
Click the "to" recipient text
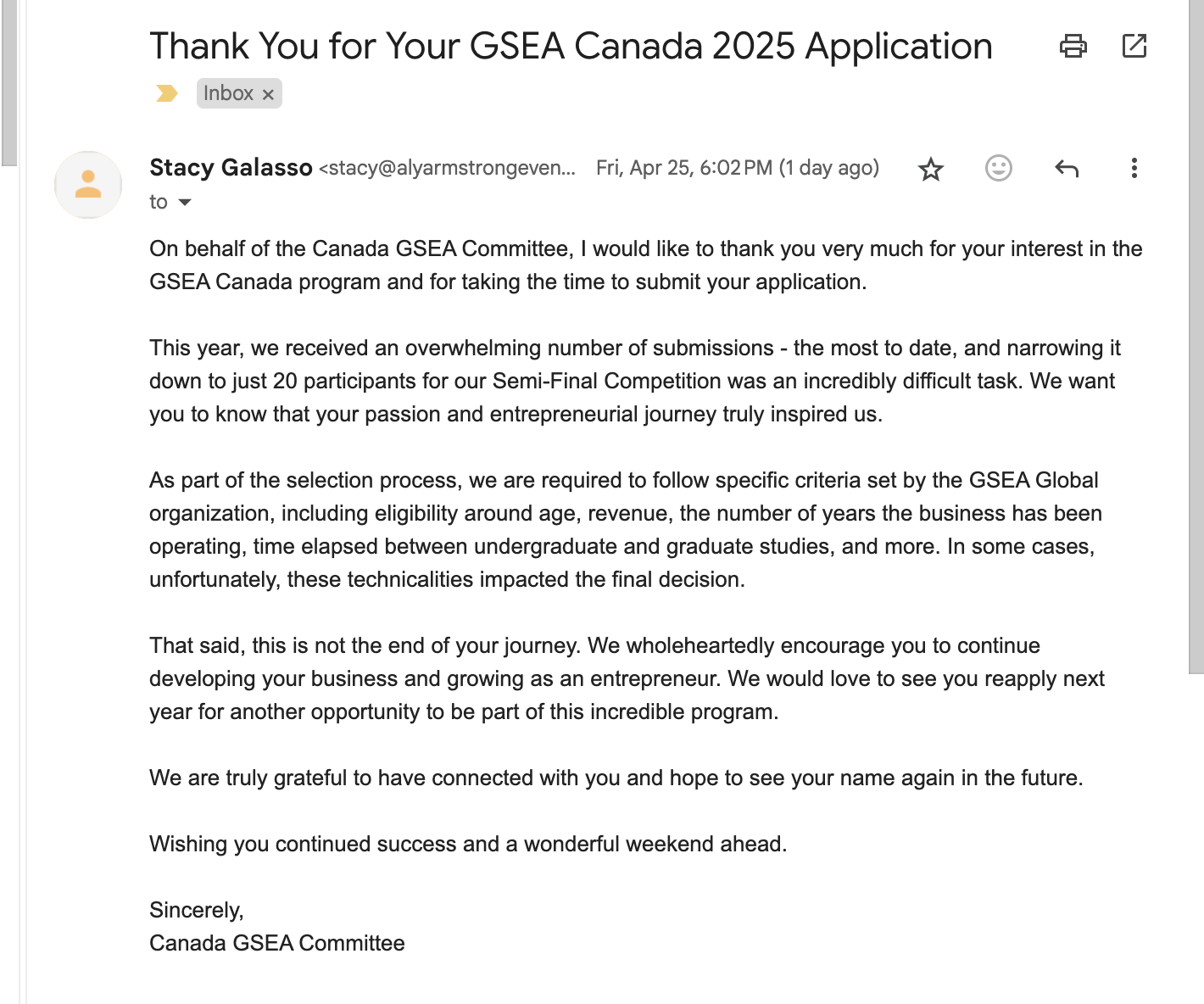(159, 203)
